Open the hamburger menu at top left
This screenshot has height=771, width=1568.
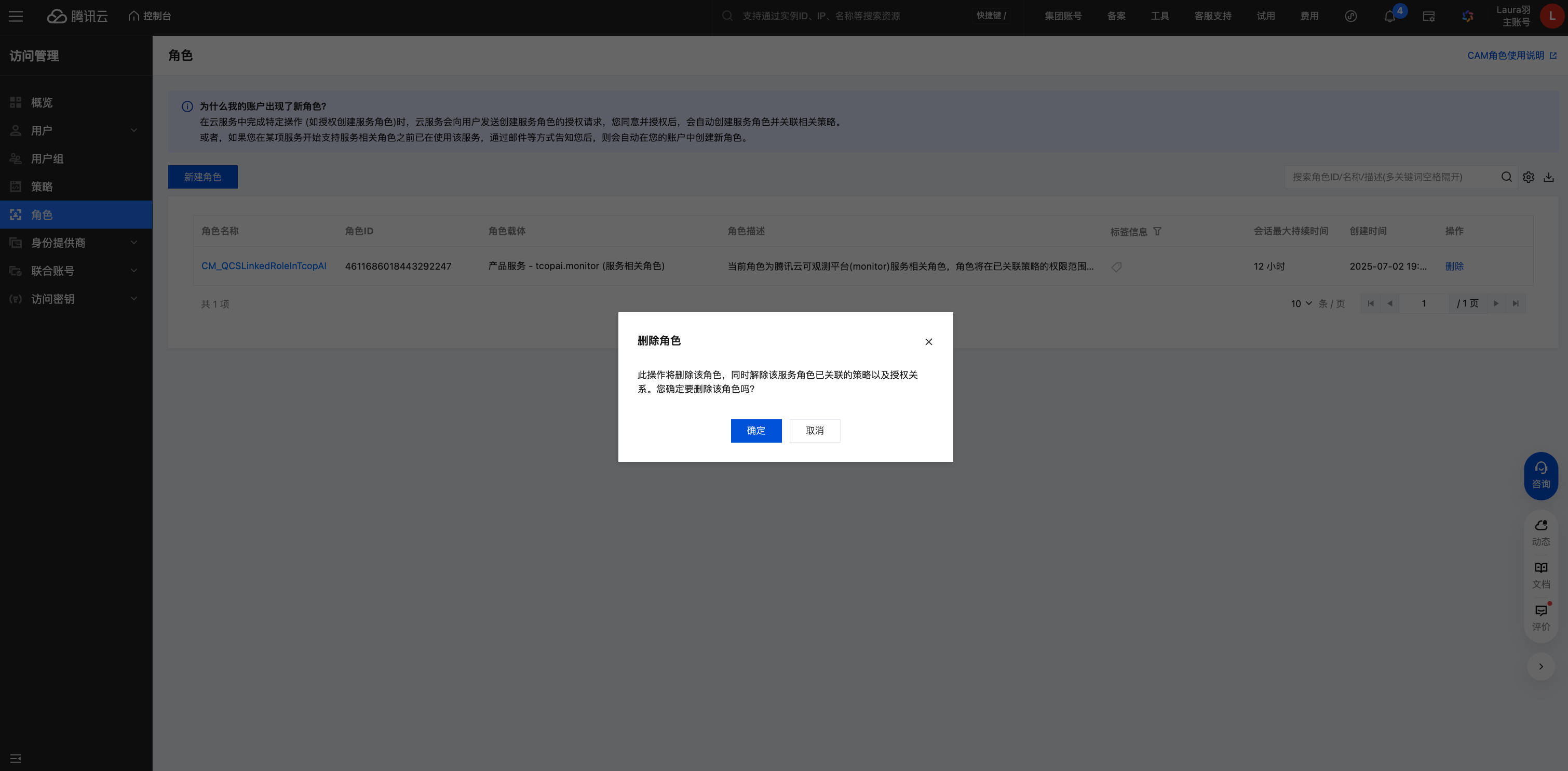[x=16, y=17]
